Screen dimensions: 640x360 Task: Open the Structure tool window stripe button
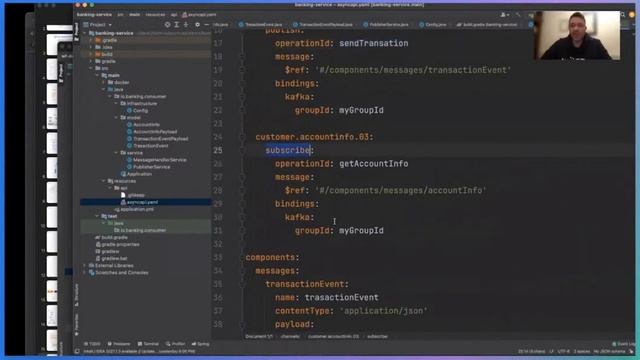point(76,296)
